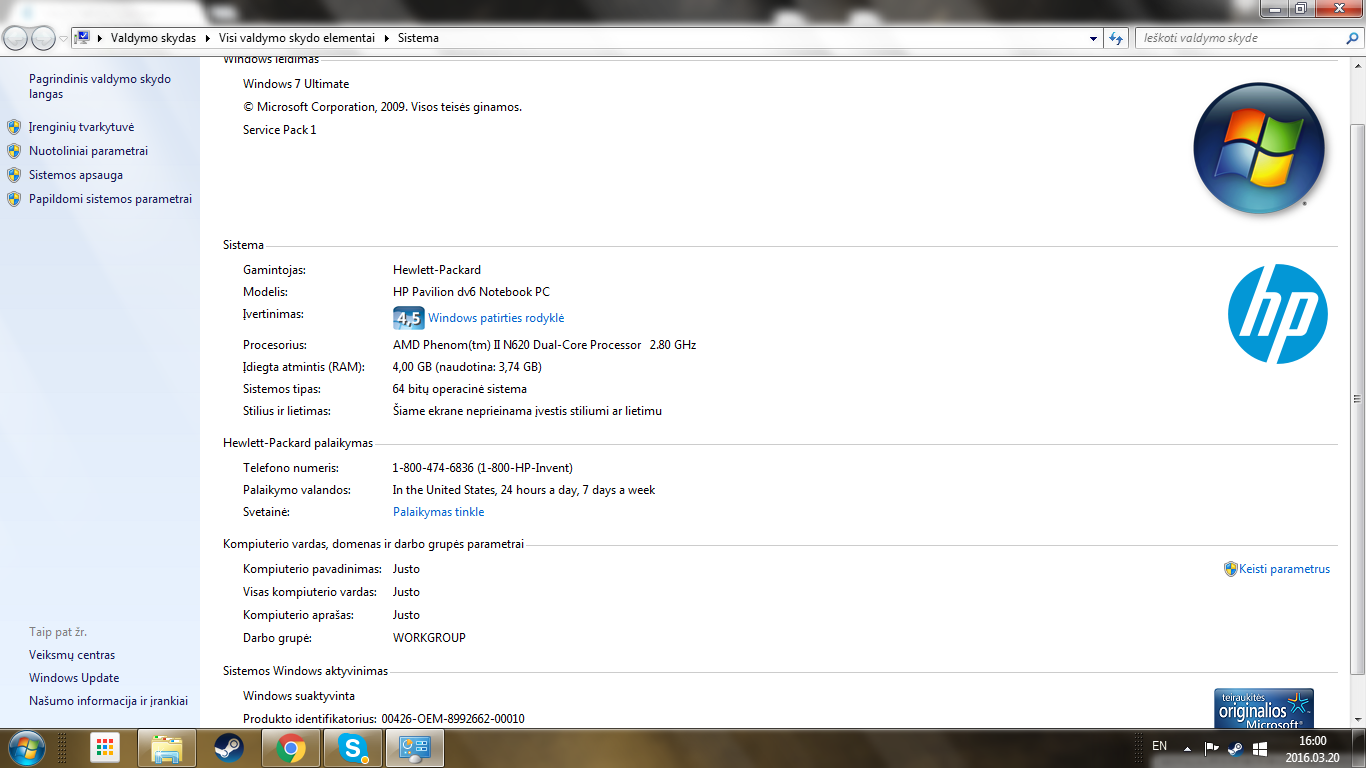Image resolution: width=1366 pixels, height=768 pixels.
Task: Select the text HP Pavilion dv6 Notebook PC
Action: click(x=471, y=292)
